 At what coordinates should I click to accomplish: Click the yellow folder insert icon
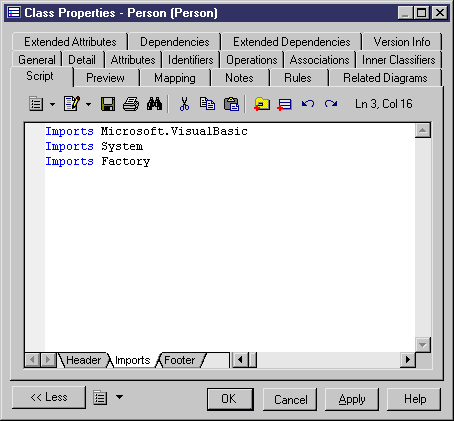(x=262, y=104)
